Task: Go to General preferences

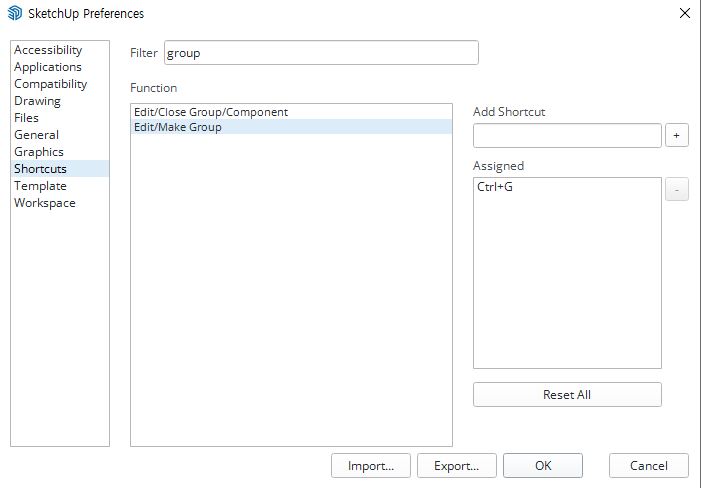Action: tap(59, 135)
